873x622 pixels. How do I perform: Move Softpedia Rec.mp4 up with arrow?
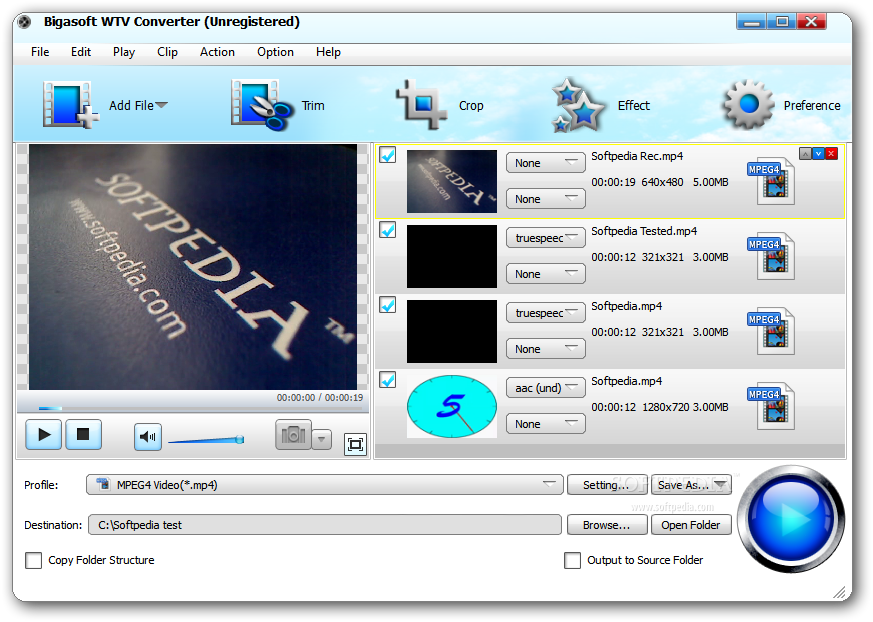[805, 154]
